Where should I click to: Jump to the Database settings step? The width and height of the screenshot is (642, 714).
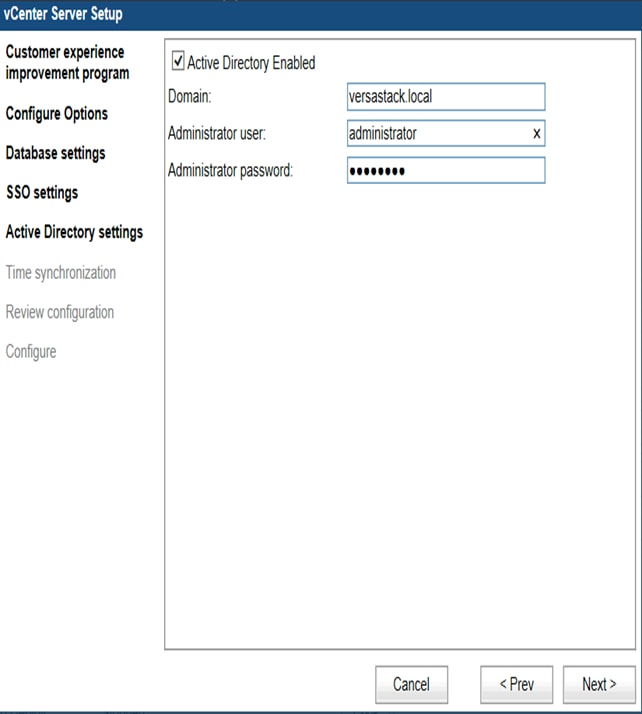tap(55, 153)
